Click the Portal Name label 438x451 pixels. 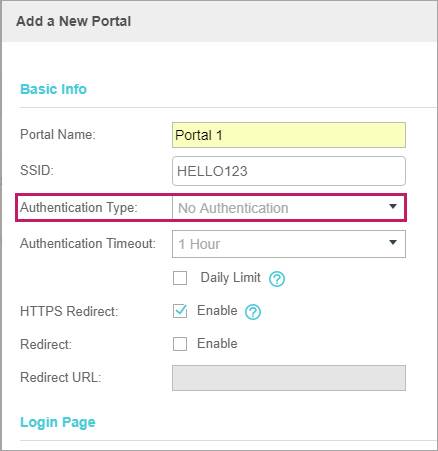[58, 135]
